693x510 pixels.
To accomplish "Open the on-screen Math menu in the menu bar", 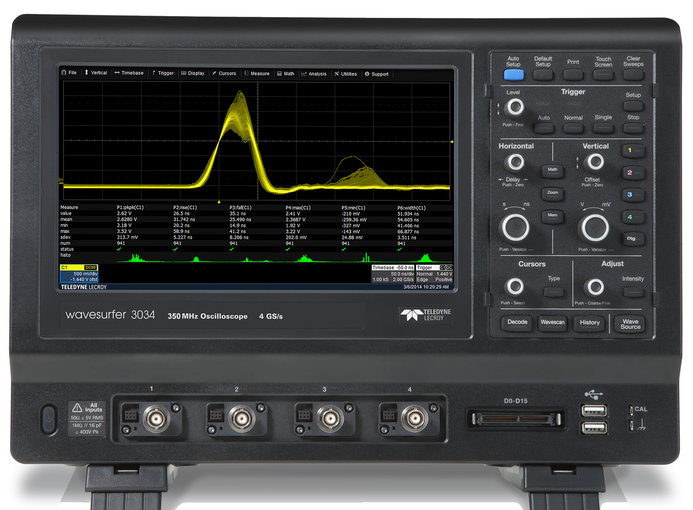I will (x=286, y=74).
